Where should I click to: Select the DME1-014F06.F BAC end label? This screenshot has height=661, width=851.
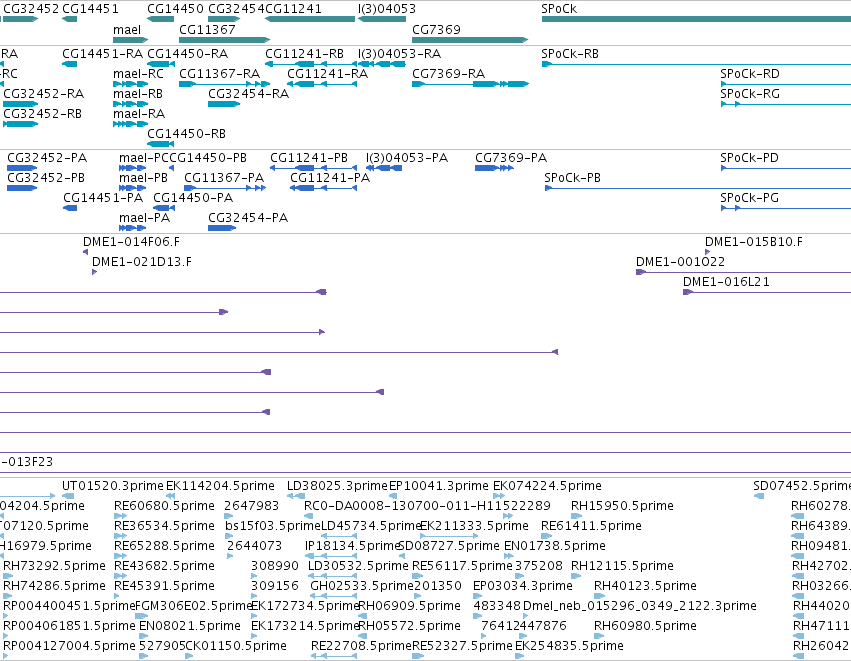131,242
